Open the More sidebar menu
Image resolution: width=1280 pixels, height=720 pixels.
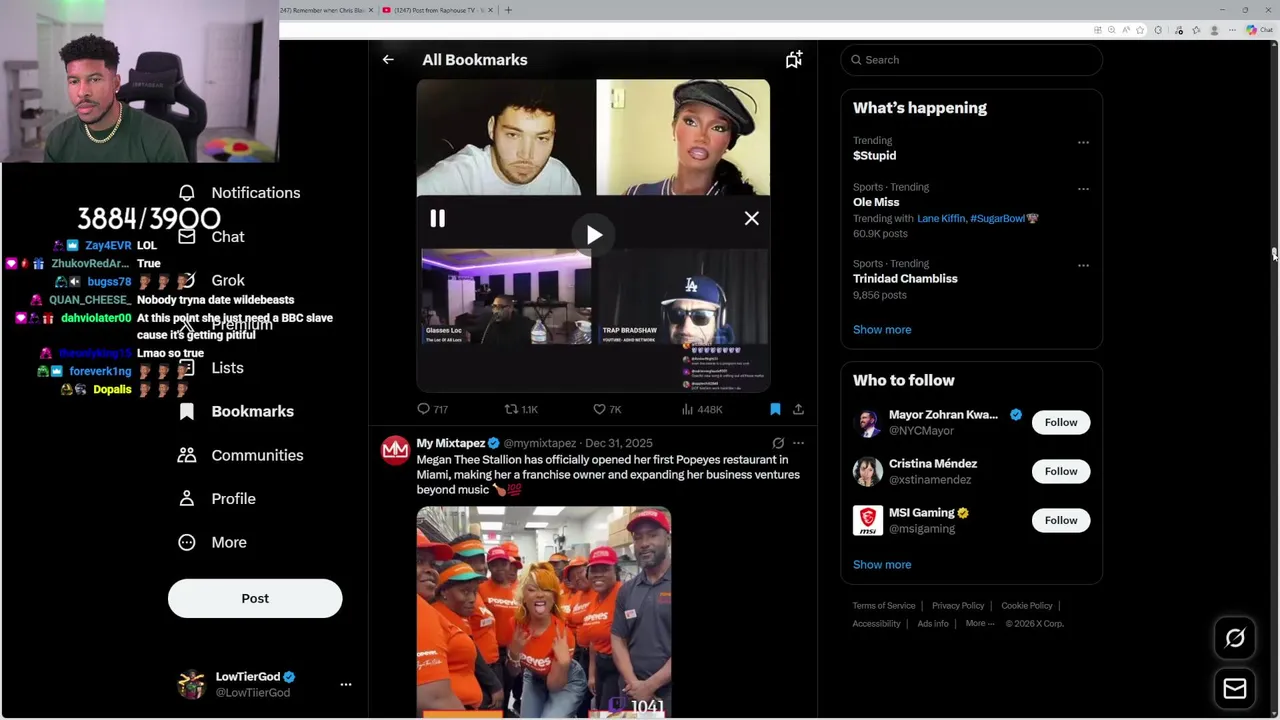tap(212, 542)
